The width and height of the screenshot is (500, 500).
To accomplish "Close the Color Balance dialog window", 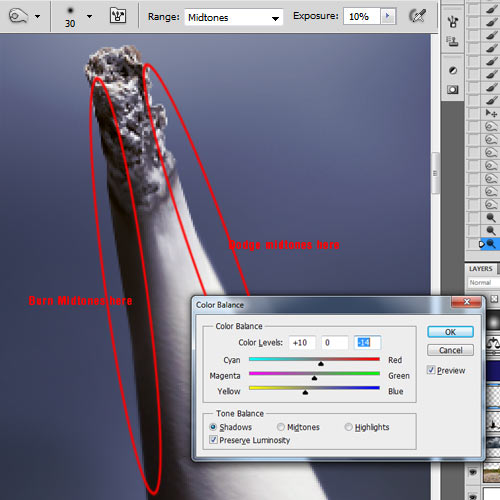I will [467, 302].
